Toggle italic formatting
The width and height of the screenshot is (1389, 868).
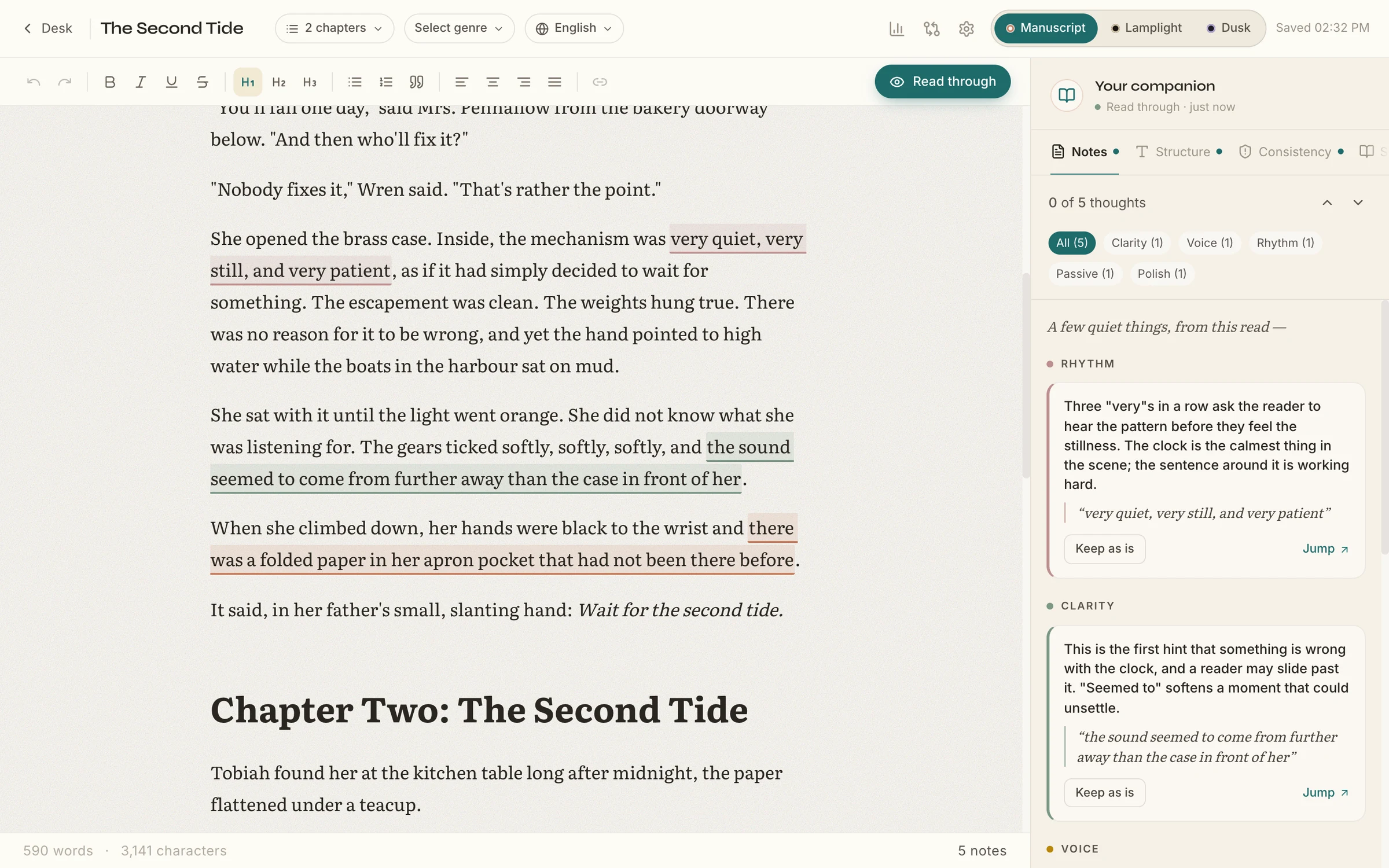(140, 82)
